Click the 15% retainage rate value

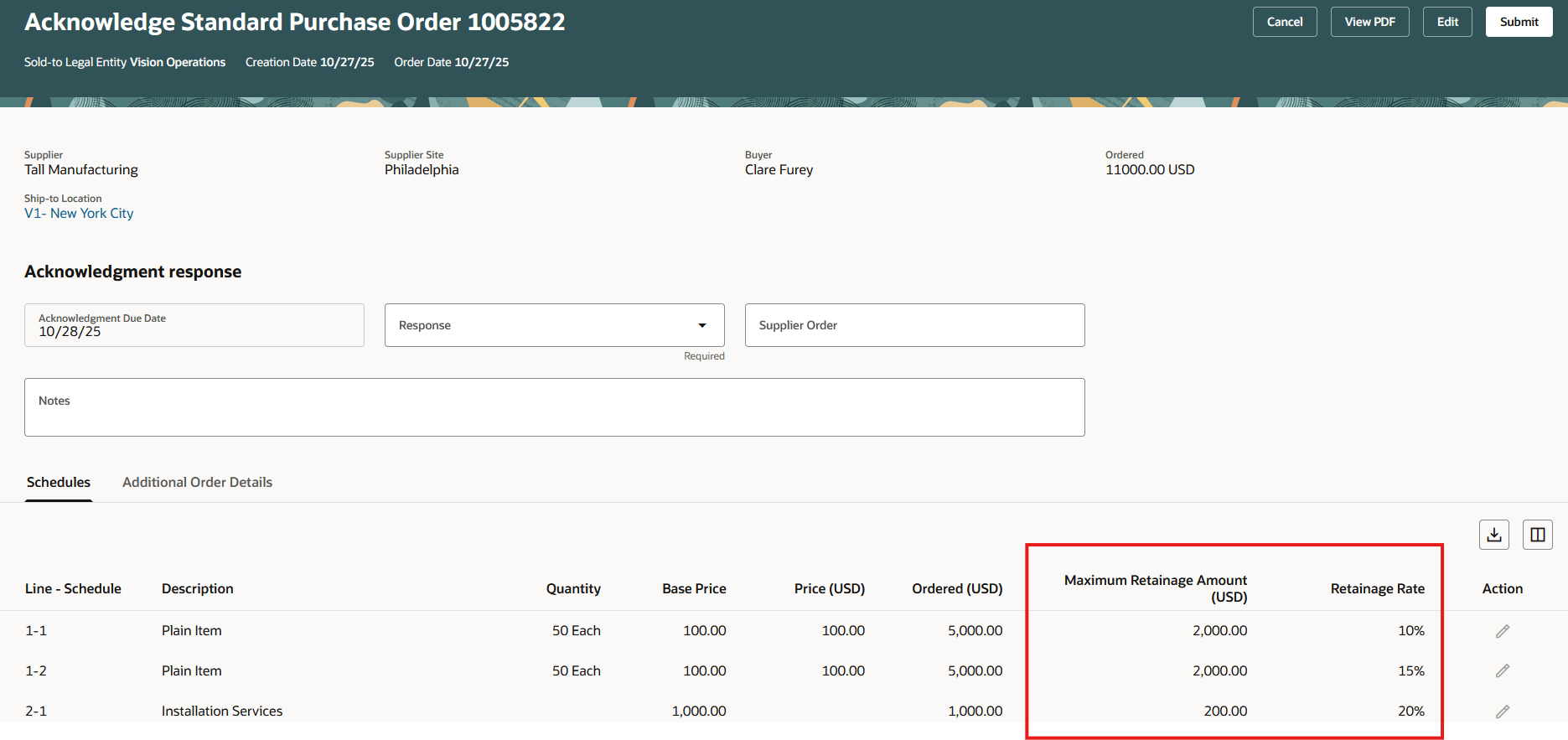coord(1411,670)
